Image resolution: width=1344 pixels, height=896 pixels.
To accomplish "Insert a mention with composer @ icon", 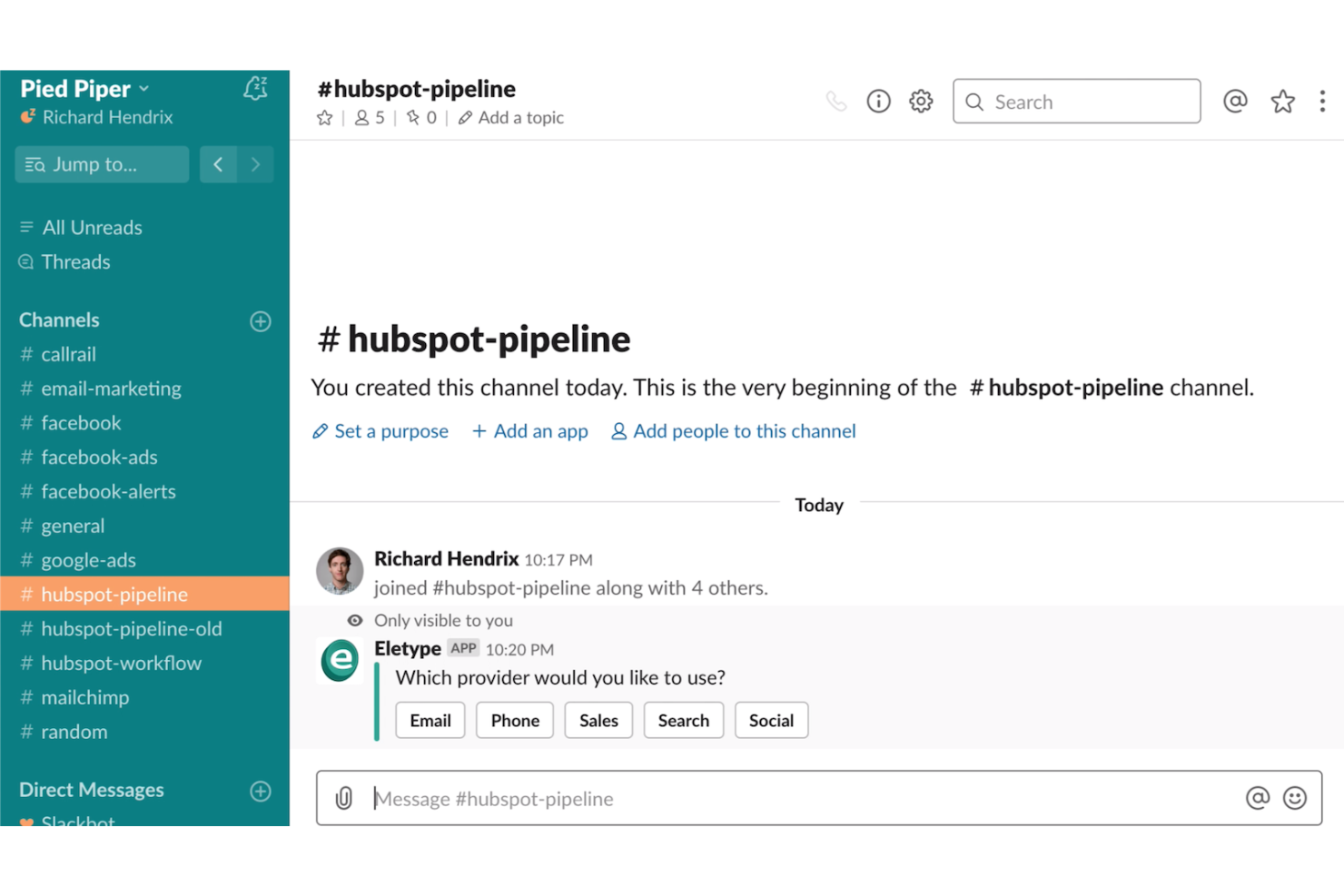I will (x=1258, y=798).
